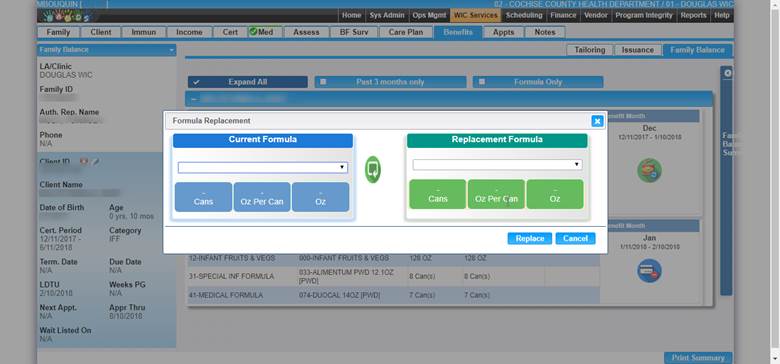Open the Help menu
Image resolution: width=780 pixels, height=364 pixels.
click(722, 15)
